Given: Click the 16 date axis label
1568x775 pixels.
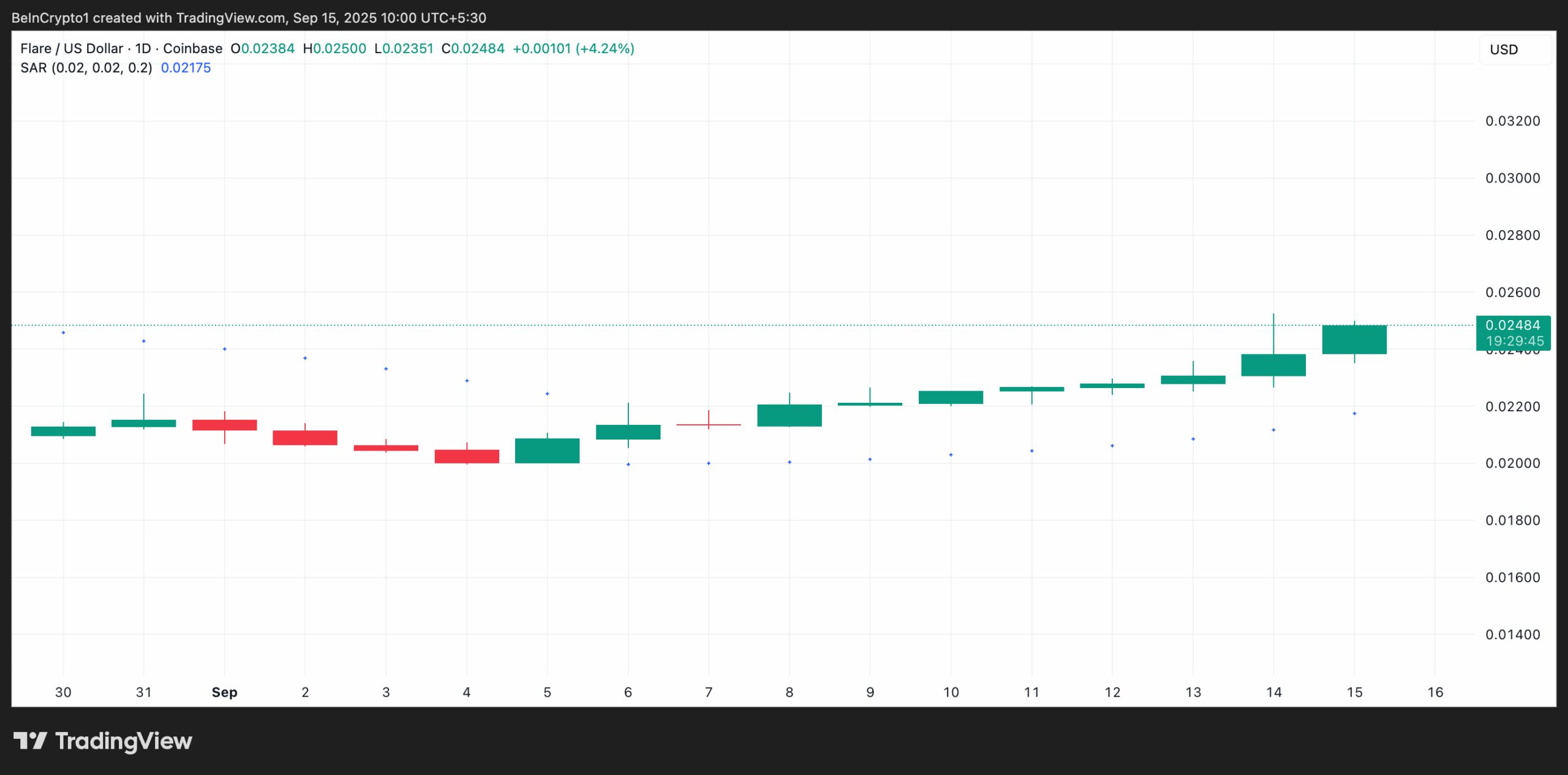Looking at the screenshot, I should pyautogui.click(x=1434, y=692).
